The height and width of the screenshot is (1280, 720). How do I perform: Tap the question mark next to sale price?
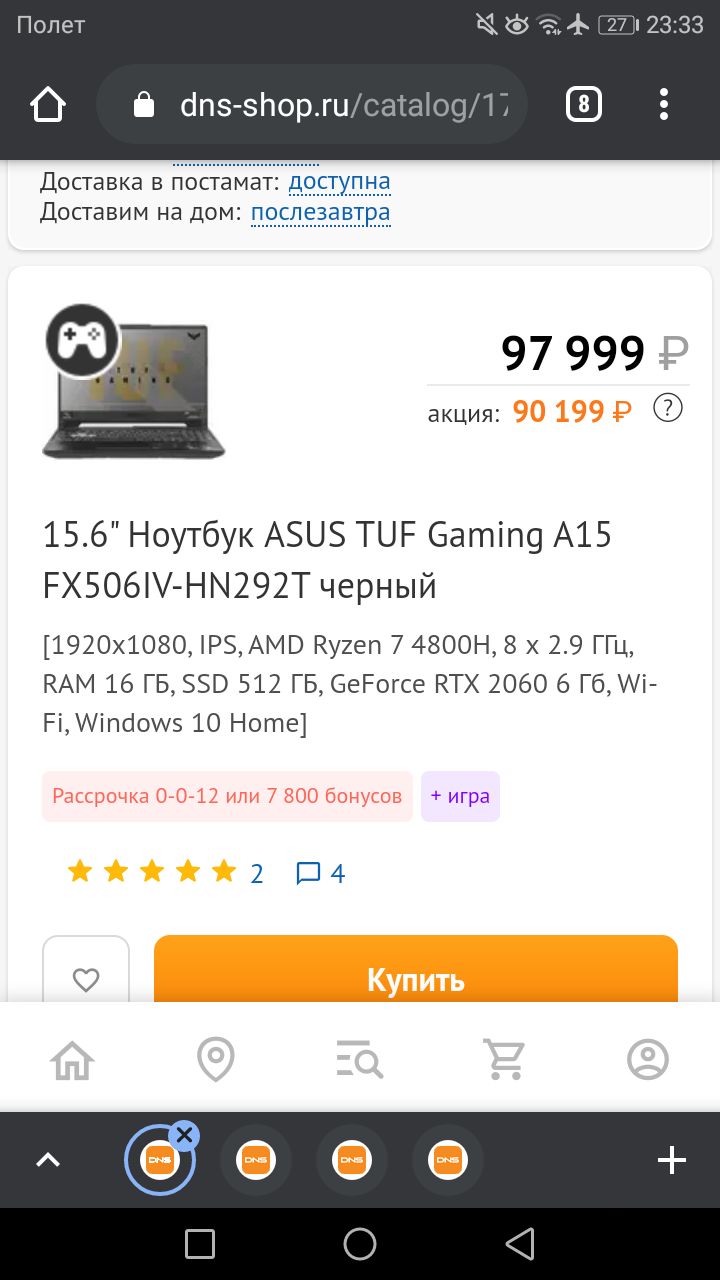667,408
